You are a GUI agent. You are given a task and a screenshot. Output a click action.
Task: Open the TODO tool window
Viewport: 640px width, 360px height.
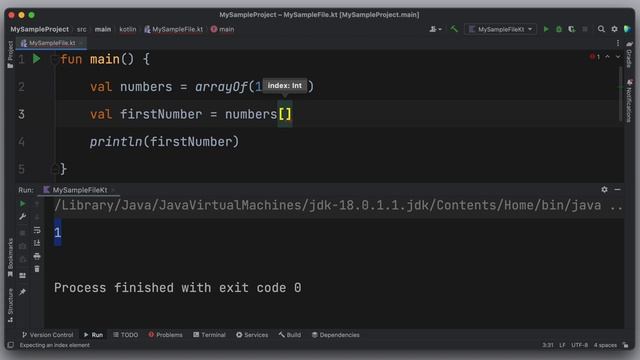click(126, 335)
